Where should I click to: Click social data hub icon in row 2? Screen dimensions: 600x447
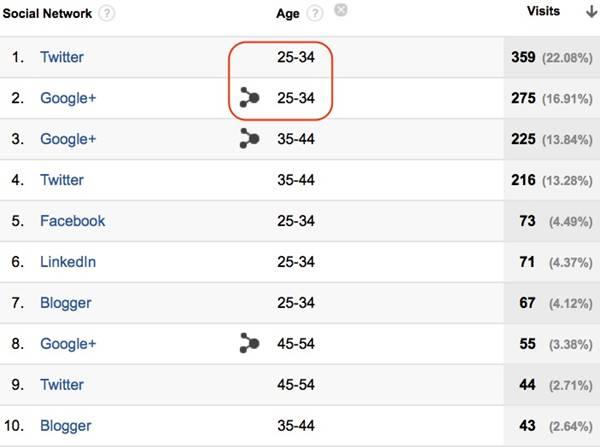point(249,98)
